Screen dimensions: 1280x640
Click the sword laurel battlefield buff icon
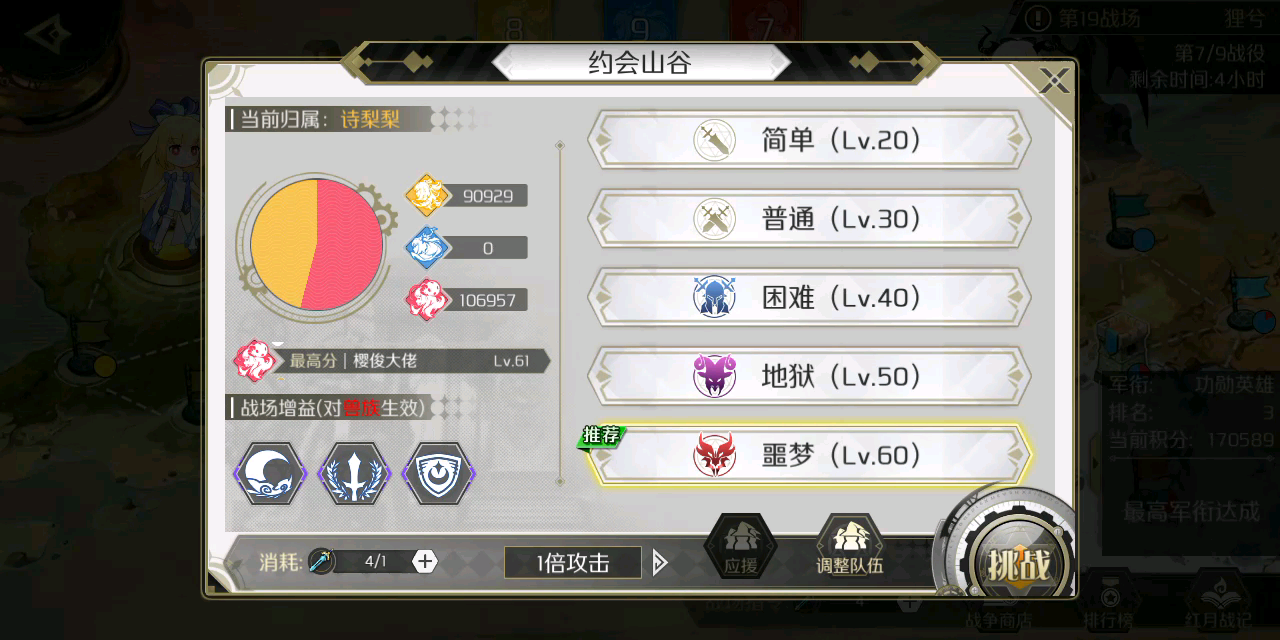click(x=353, y=473)
